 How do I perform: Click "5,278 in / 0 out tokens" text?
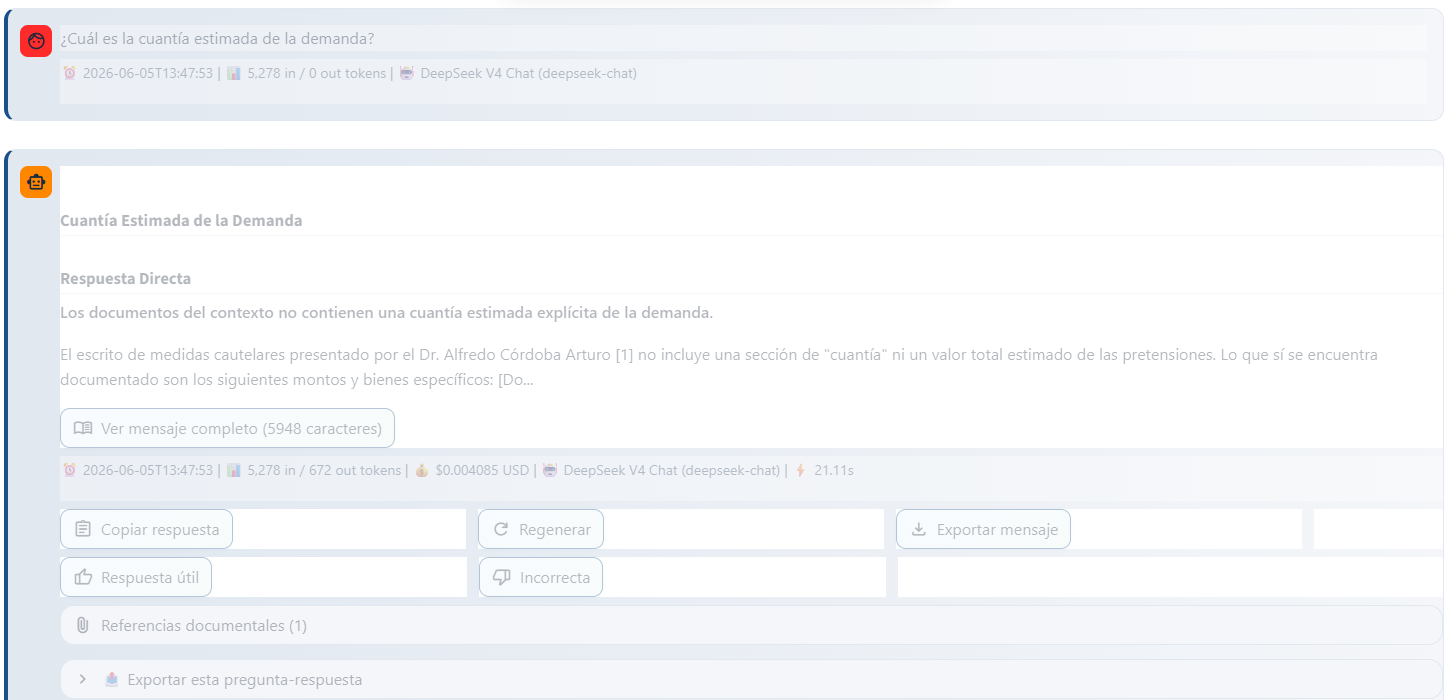click(x=316, y=73)
